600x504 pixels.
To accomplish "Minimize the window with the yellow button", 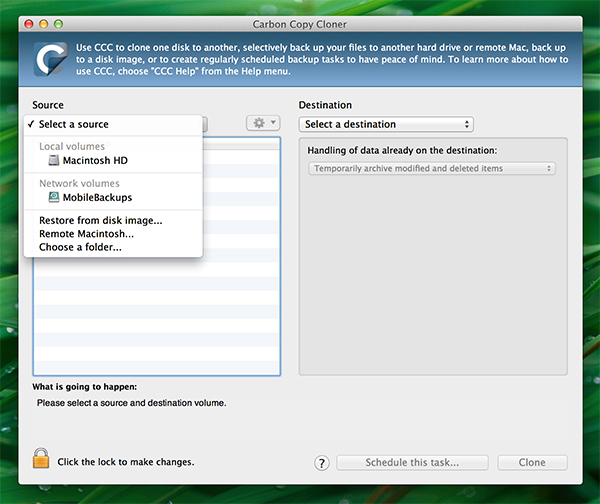I will click(44, 24).
